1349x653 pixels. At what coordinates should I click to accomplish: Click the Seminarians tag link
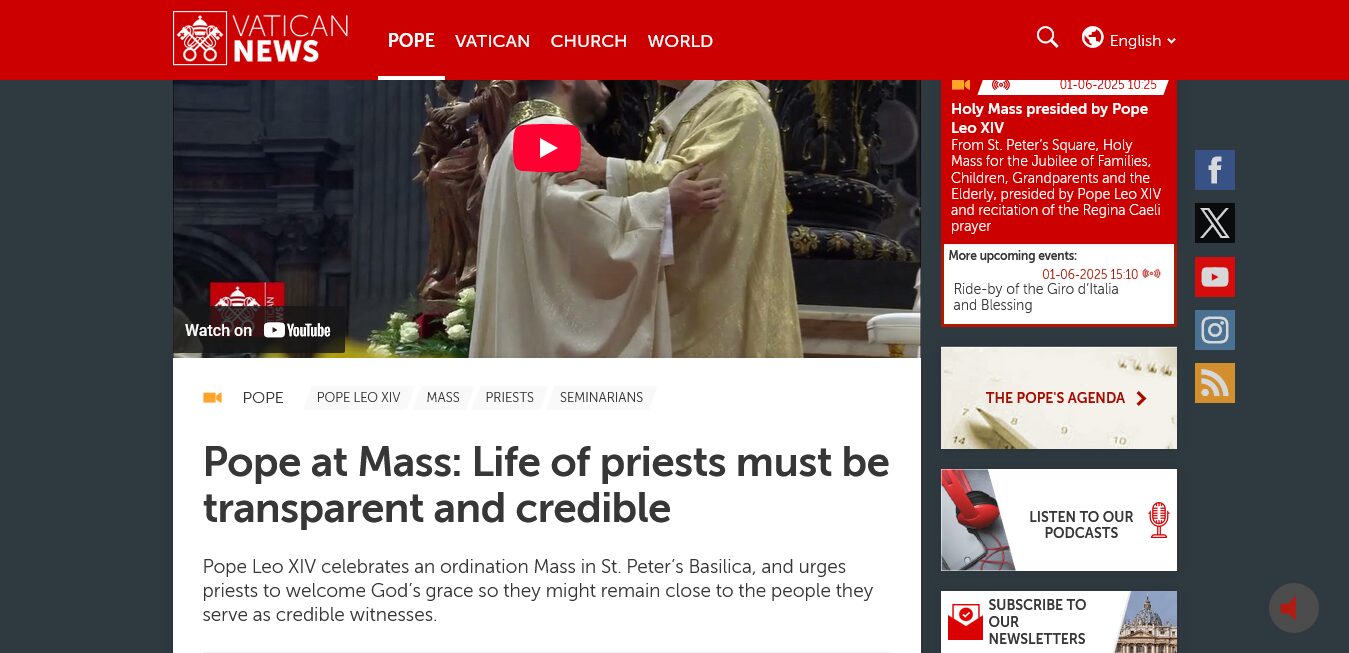tap(601, 398)
